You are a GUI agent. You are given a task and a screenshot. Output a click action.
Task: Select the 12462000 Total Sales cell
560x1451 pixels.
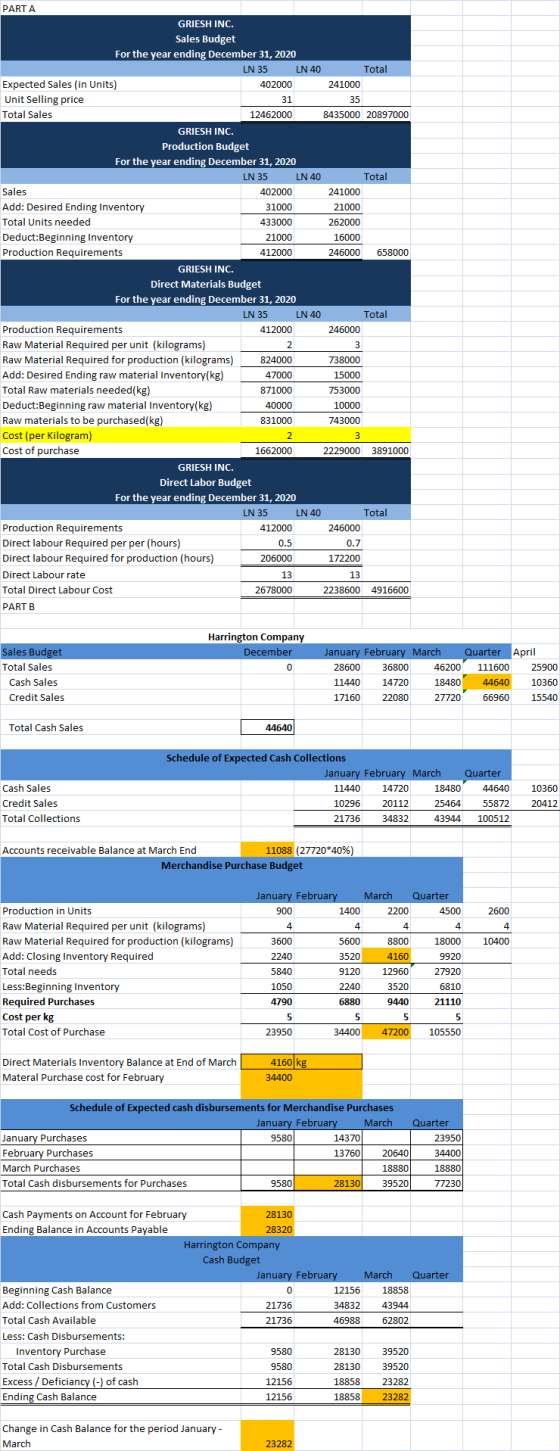point(270,114)
